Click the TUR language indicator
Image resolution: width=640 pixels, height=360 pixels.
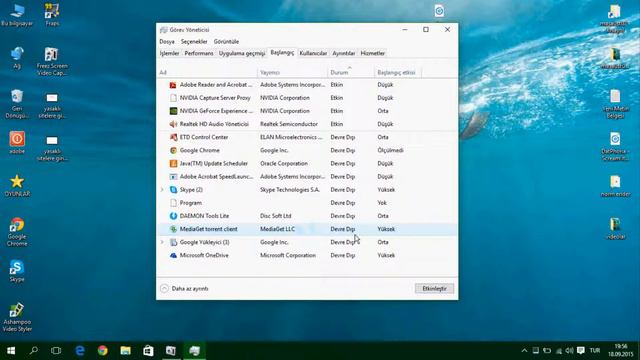(595, 351)
